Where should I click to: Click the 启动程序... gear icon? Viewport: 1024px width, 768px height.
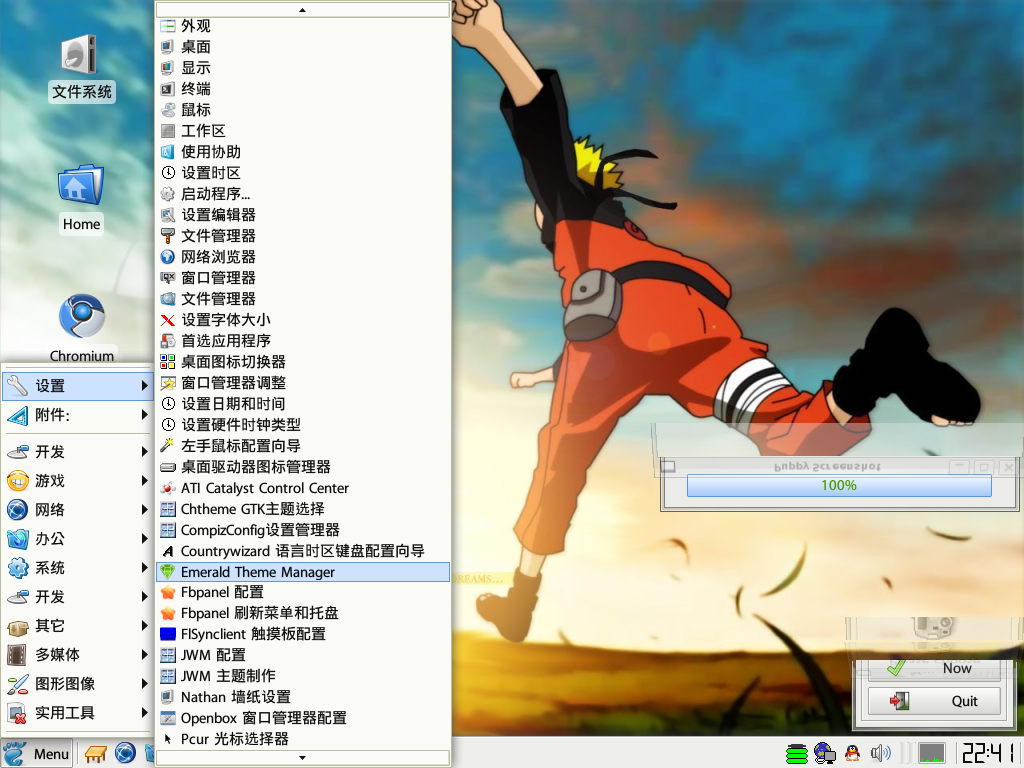pyautogui.click(x=168, y=194)
